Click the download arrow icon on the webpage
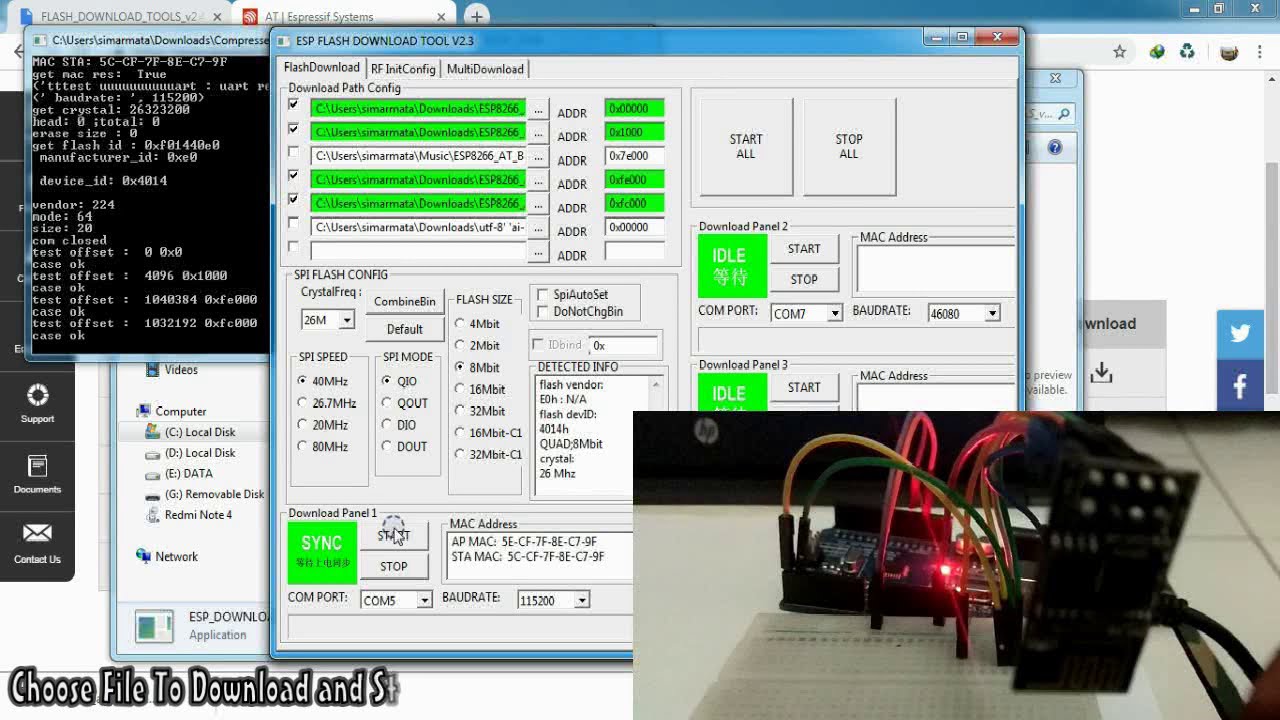The height and width of the screenshot is (720, 1280). point(1101,373)
